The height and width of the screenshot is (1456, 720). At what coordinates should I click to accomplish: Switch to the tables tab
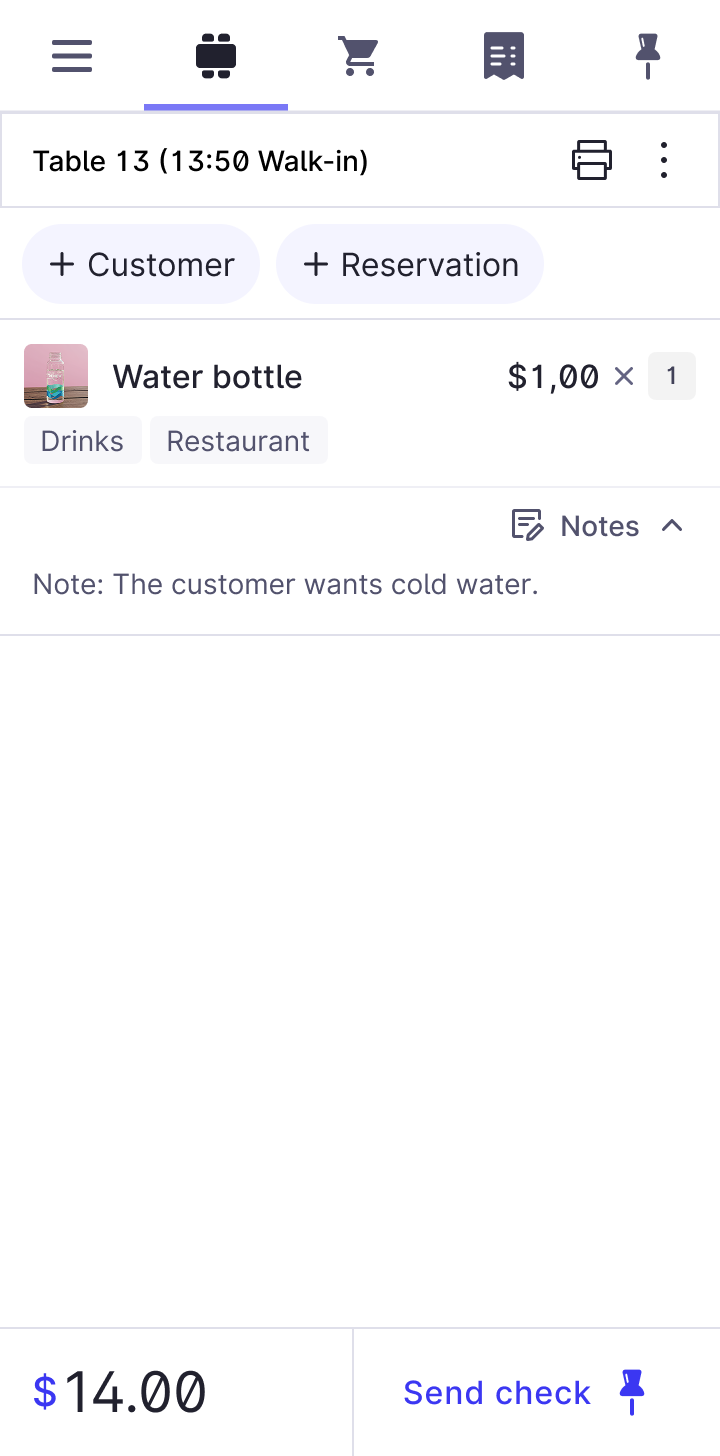pos(216,55)
